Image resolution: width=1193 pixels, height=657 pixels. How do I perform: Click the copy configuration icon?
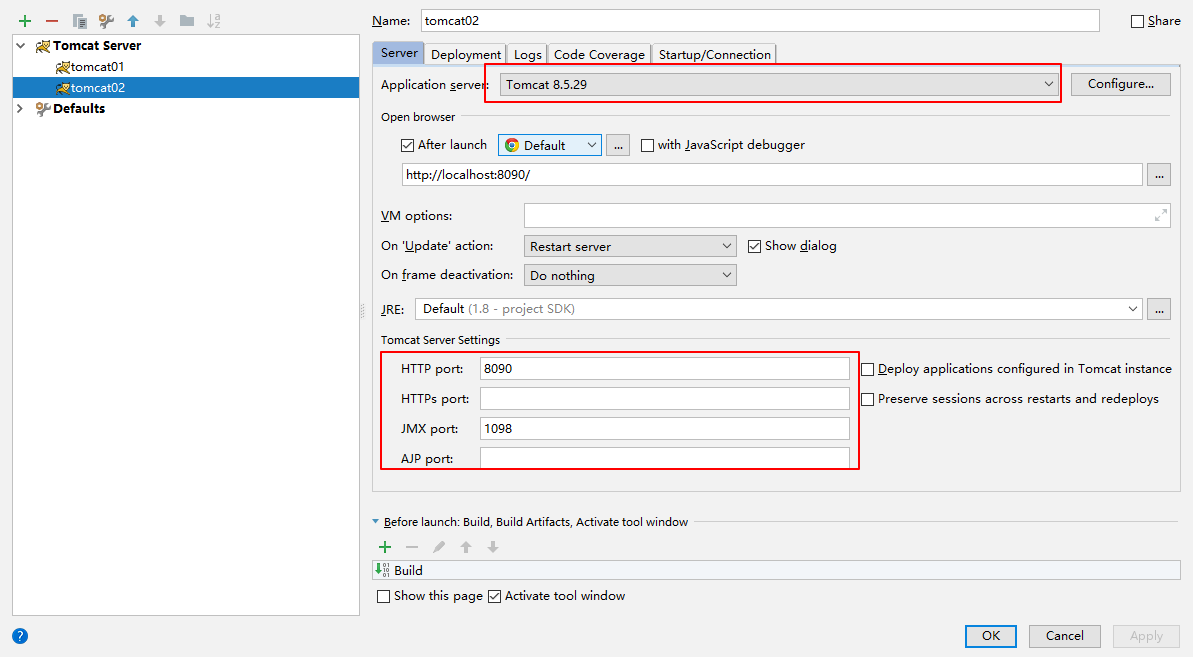(x=79, y=21)
